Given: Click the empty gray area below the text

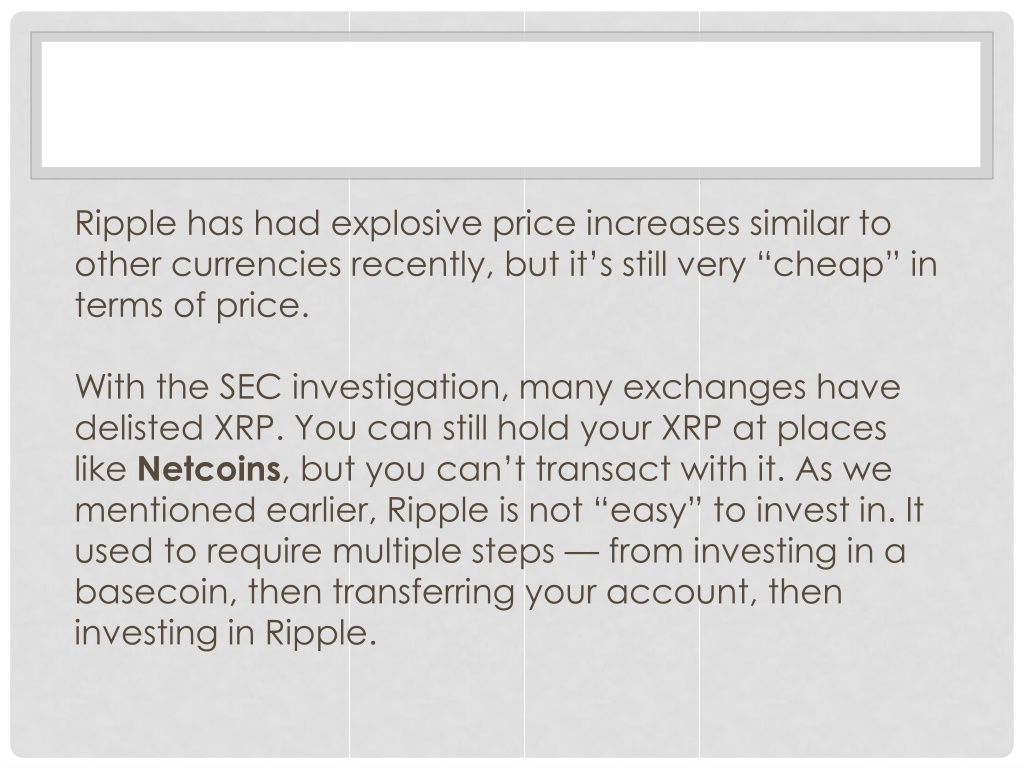Looking at the screenshot, I should click(x=511, y=705).
